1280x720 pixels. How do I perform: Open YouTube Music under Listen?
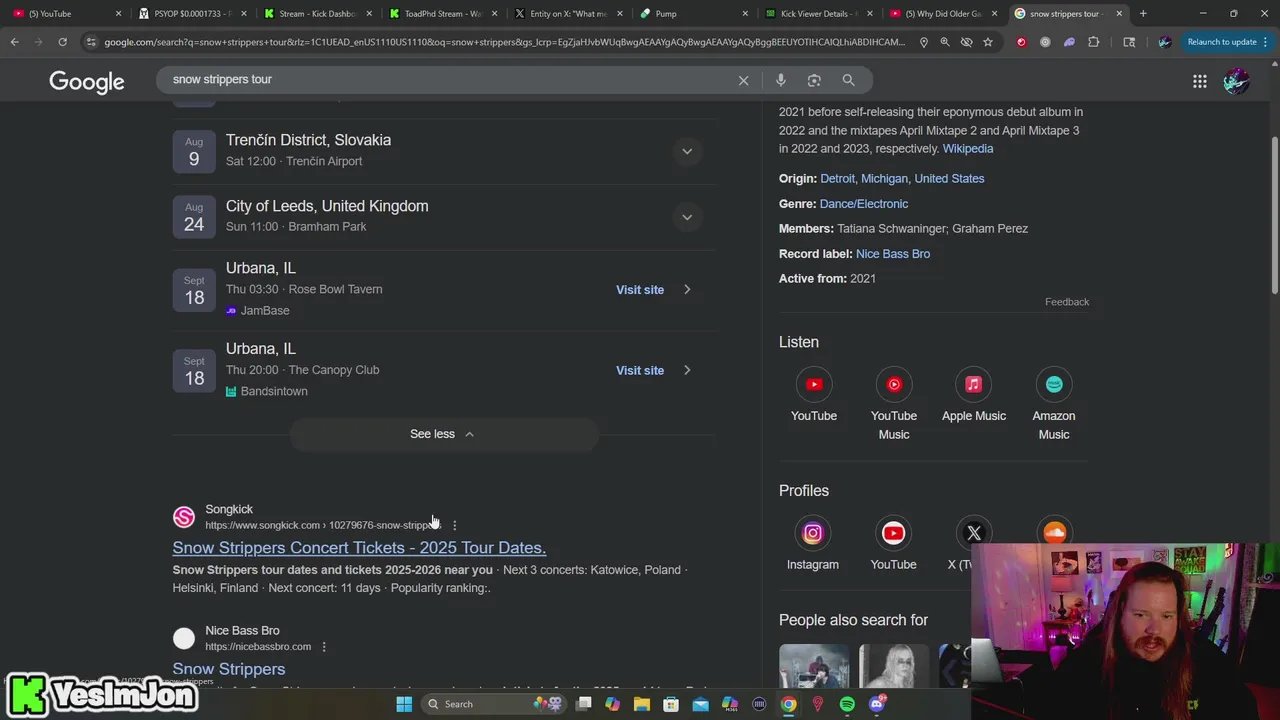coord(894,385)
